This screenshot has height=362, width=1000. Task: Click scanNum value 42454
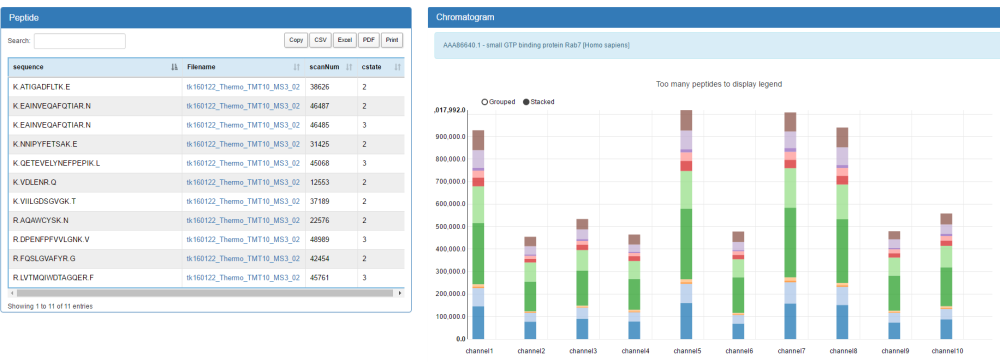point(320,259)
